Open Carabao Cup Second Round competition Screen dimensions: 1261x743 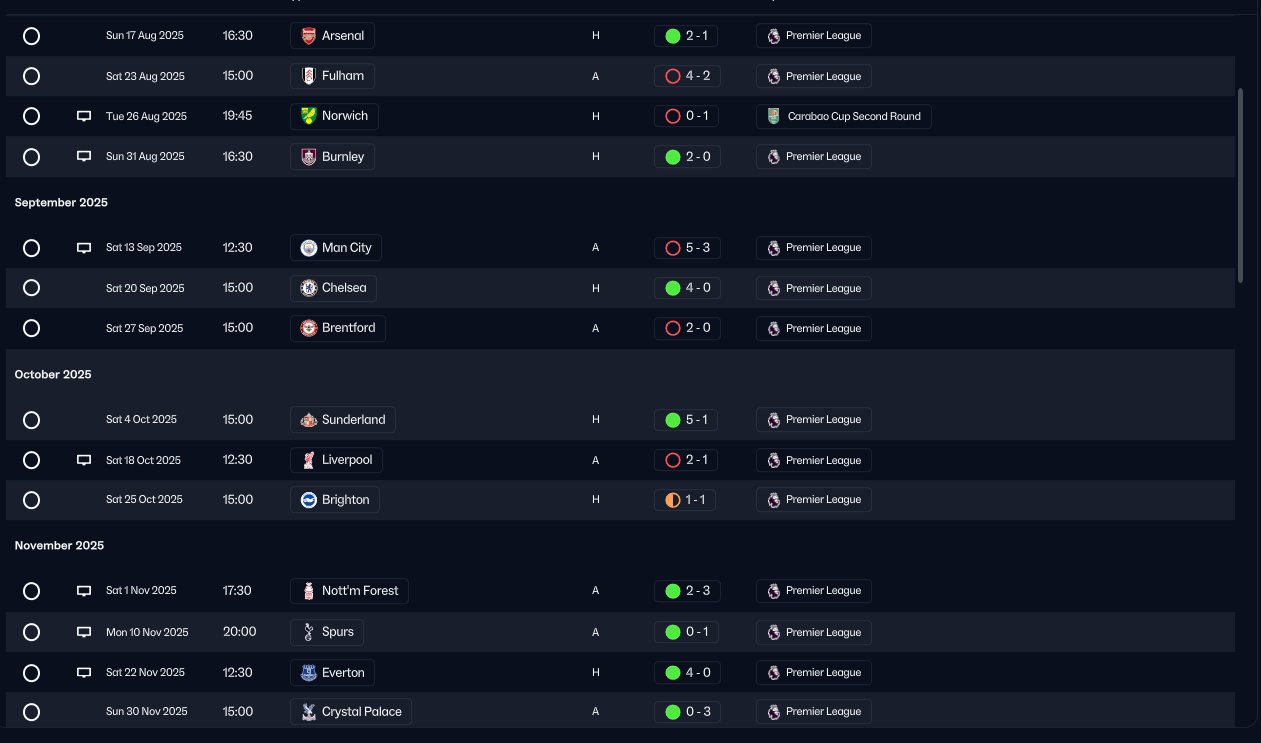pyautogui.click(x=844, y=116)
